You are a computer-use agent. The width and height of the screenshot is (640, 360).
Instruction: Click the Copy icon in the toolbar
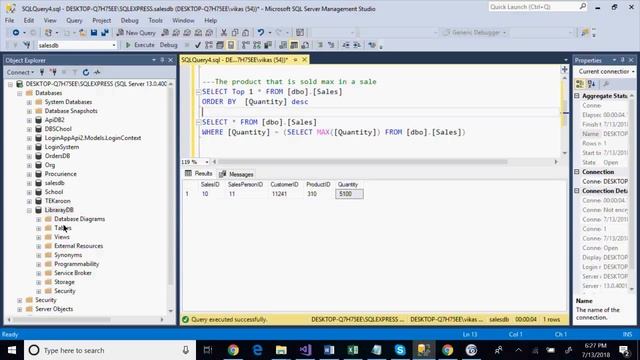click(235, 33)
